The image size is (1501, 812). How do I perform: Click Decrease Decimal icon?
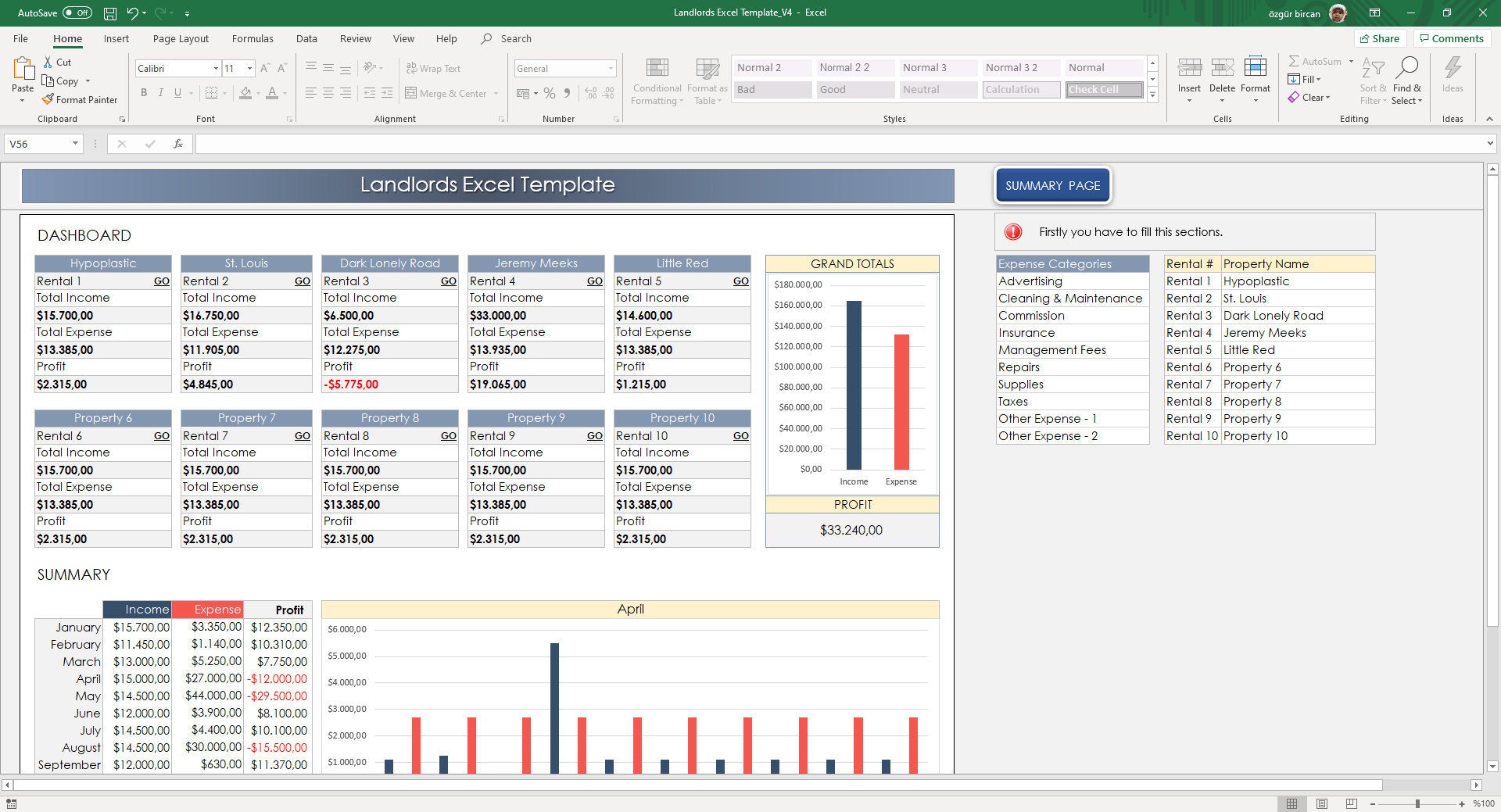tap(608, 93)
